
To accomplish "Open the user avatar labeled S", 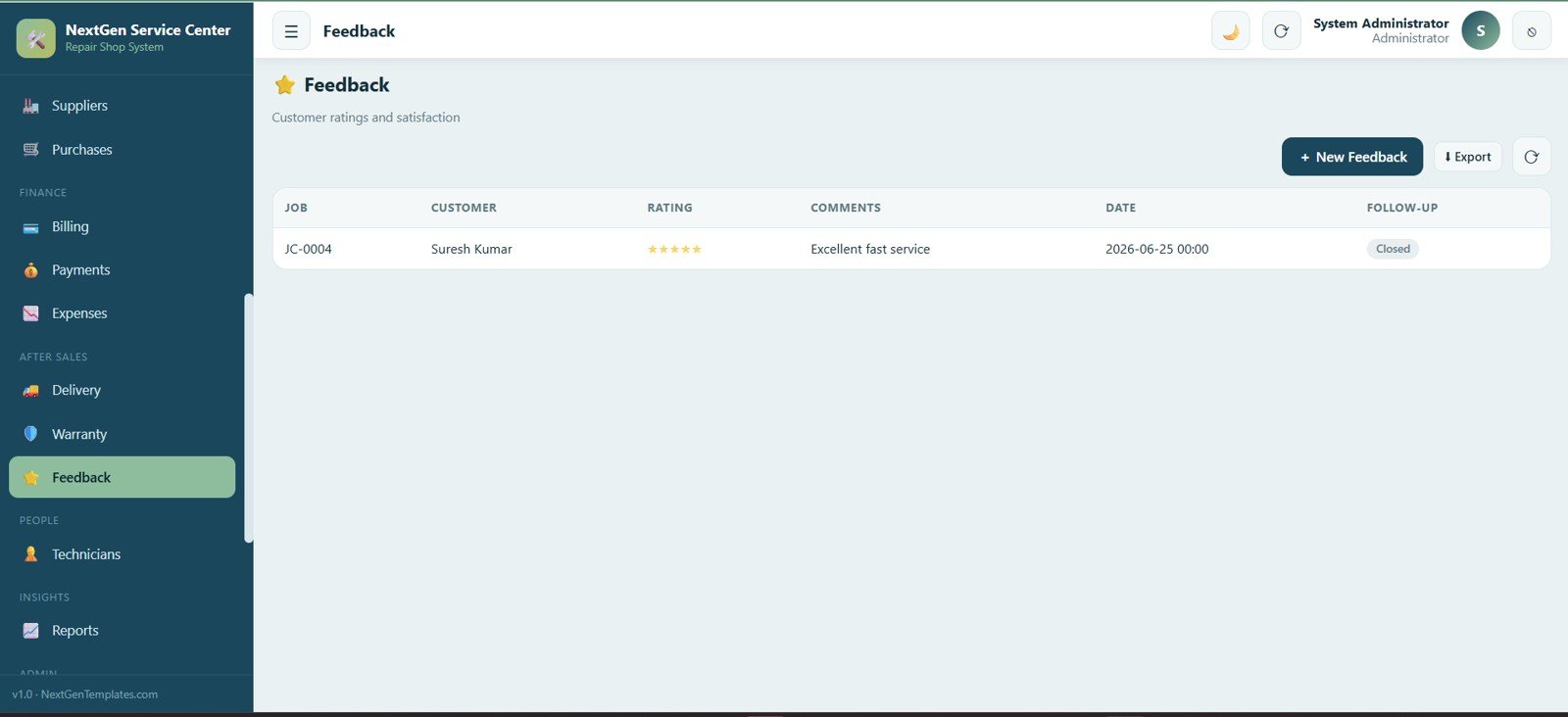I will tap(1481, 31).
